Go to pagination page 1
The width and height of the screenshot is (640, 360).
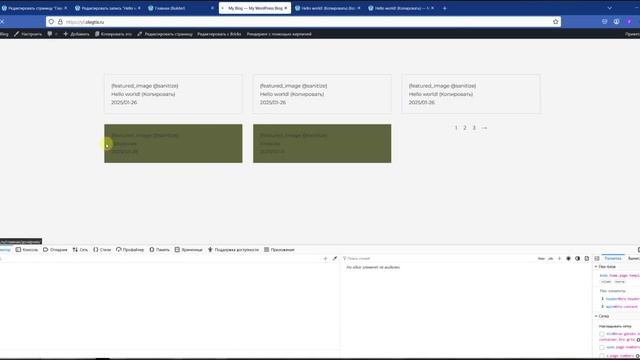pyautogui.click(x=456, y=128)
